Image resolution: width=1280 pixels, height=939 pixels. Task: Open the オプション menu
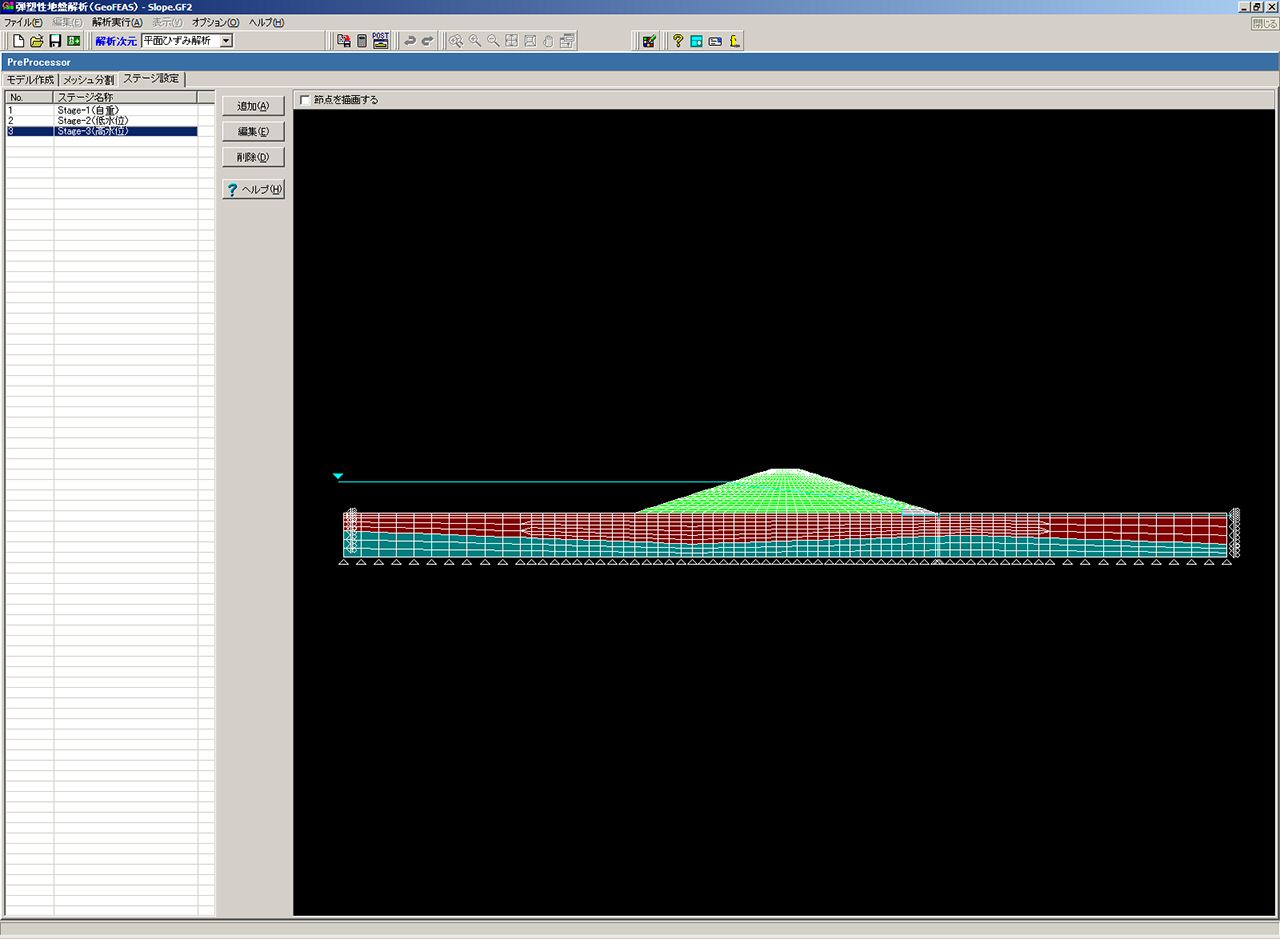click(x=216, y=22)
